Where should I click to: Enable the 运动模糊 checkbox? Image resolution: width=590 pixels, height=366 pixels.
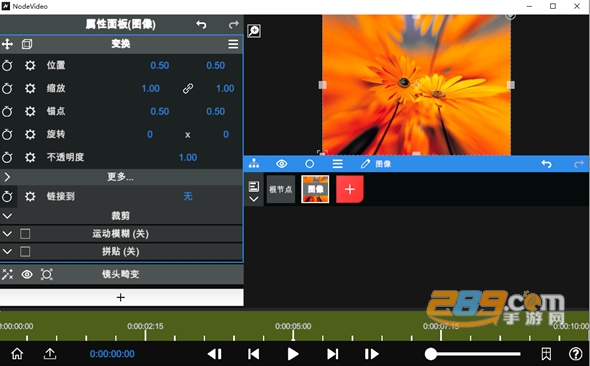click(x=25, y=234)
